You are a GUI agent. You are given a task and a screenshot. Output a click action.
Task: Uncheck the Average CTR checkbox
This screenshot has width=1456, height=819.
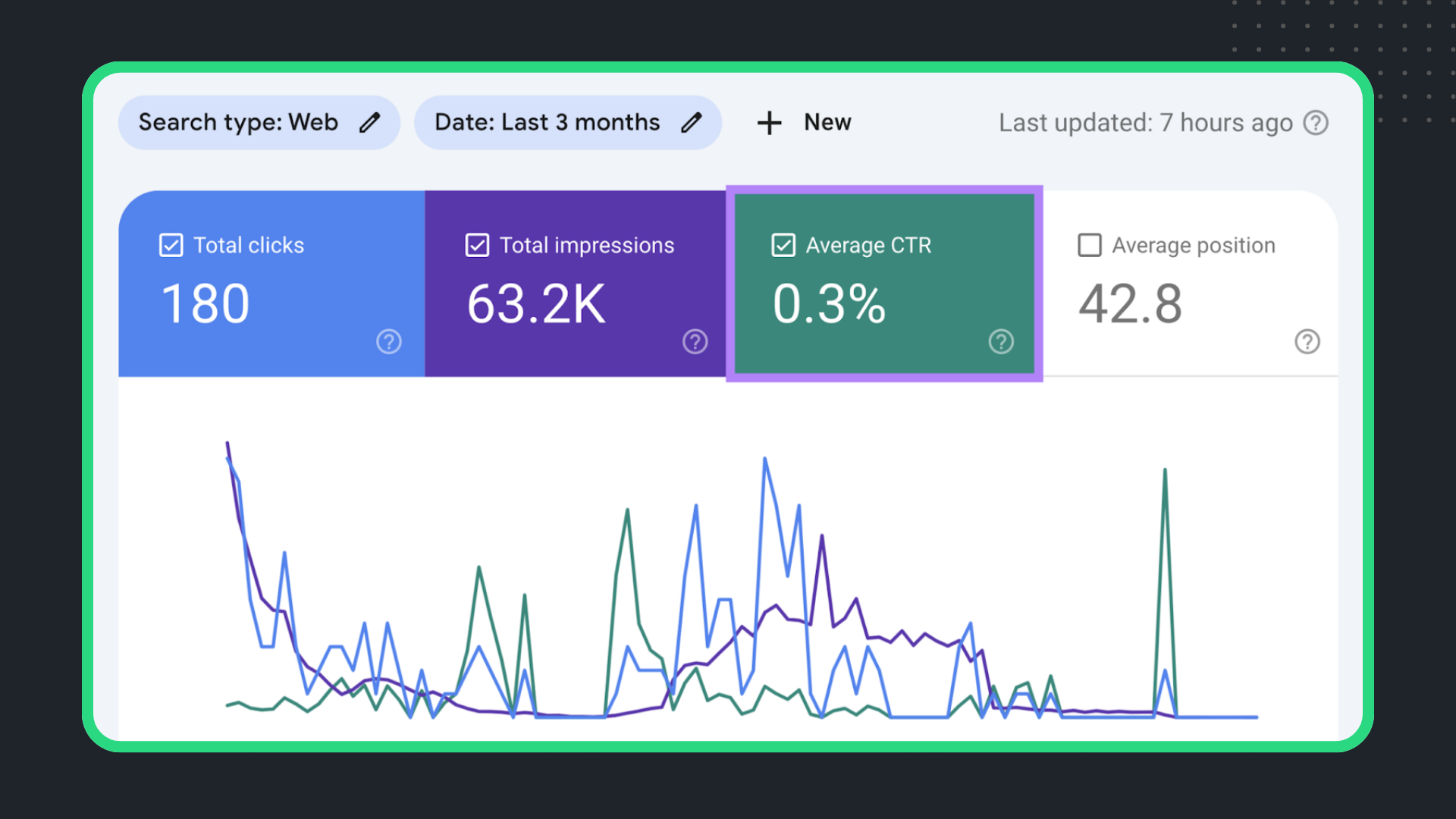783,246
